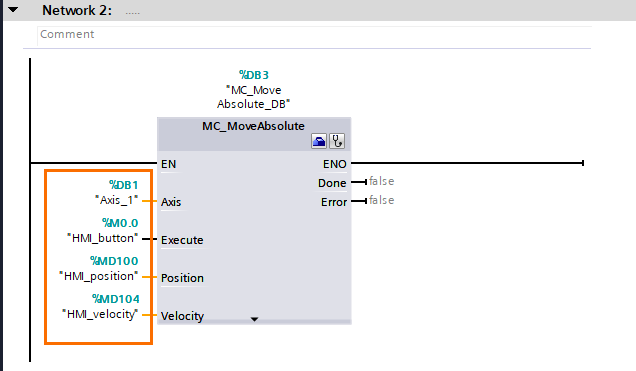Select the %MD104 address operand
636x371 pixels.
(x=116, y=299)
